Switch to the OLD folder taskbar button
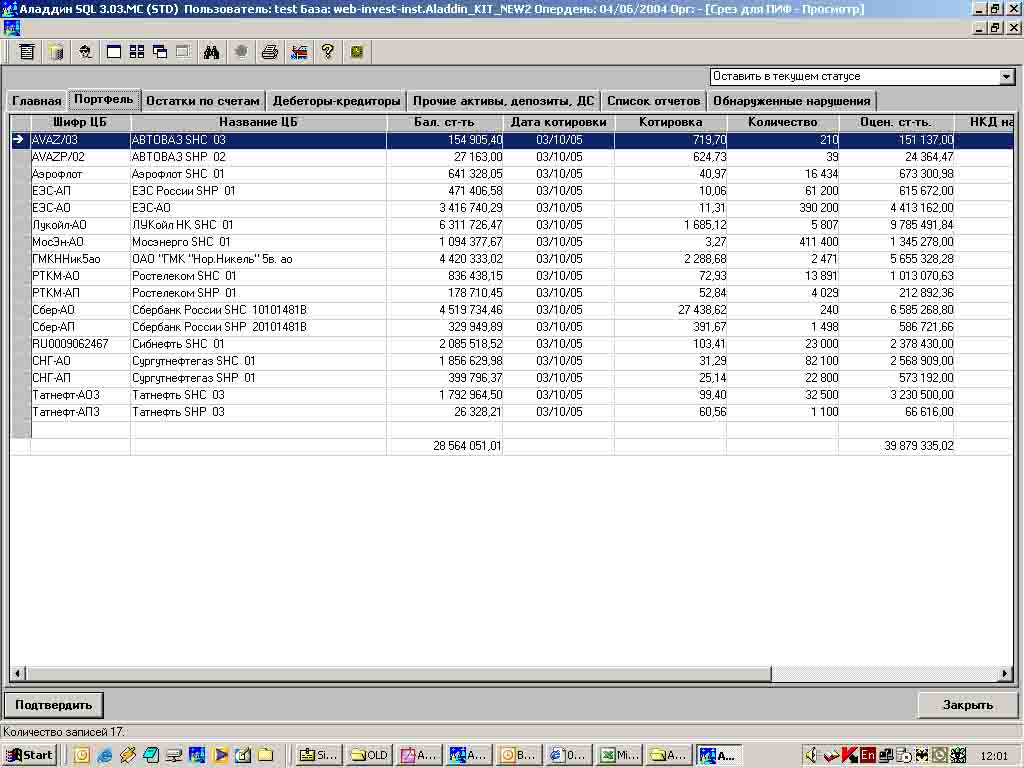This screenshot has height=768, width=1024. tap(368, 756)
